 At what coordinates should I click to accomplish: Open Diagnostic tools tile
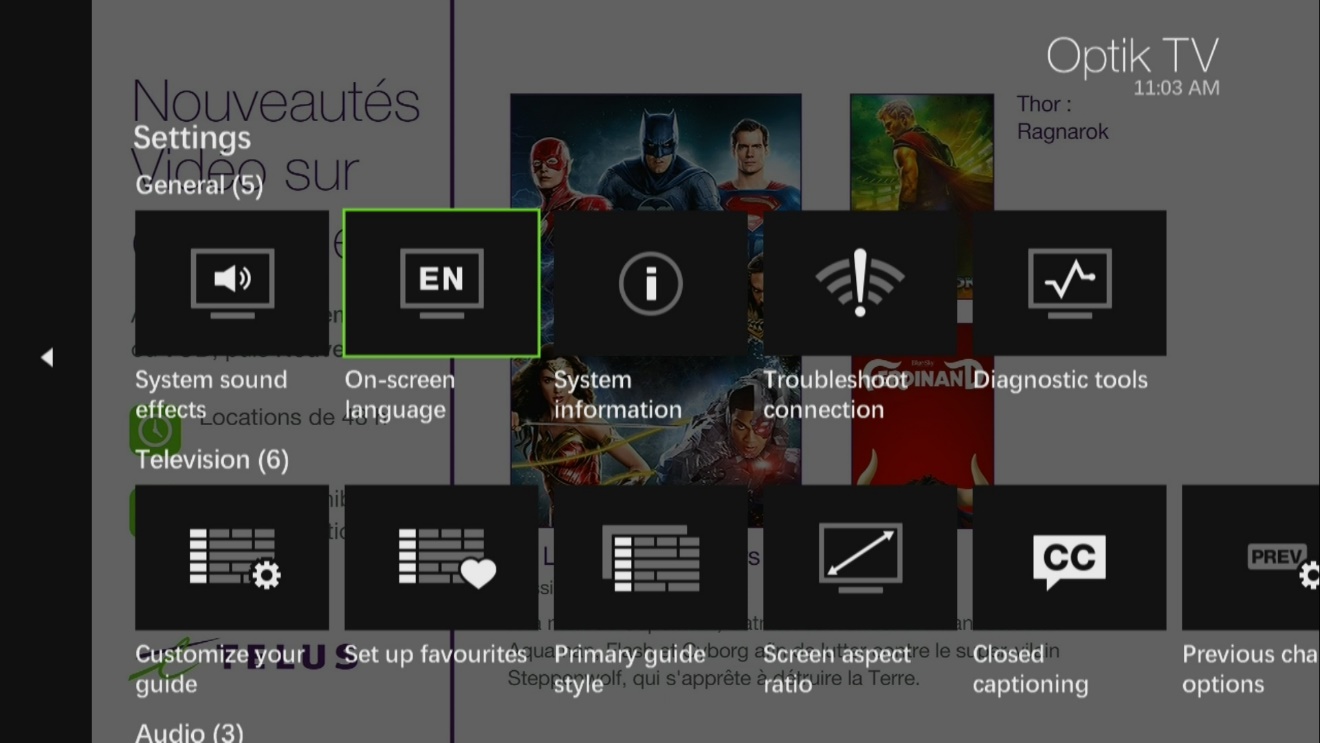pyautogui.click(x=1069, y=283)
